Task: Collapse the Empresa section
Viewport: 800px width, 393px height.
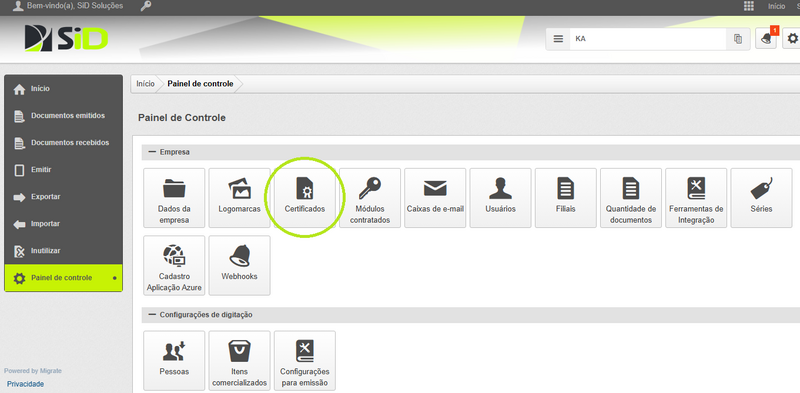Action: pyautogui.click(x=153, y=152)
